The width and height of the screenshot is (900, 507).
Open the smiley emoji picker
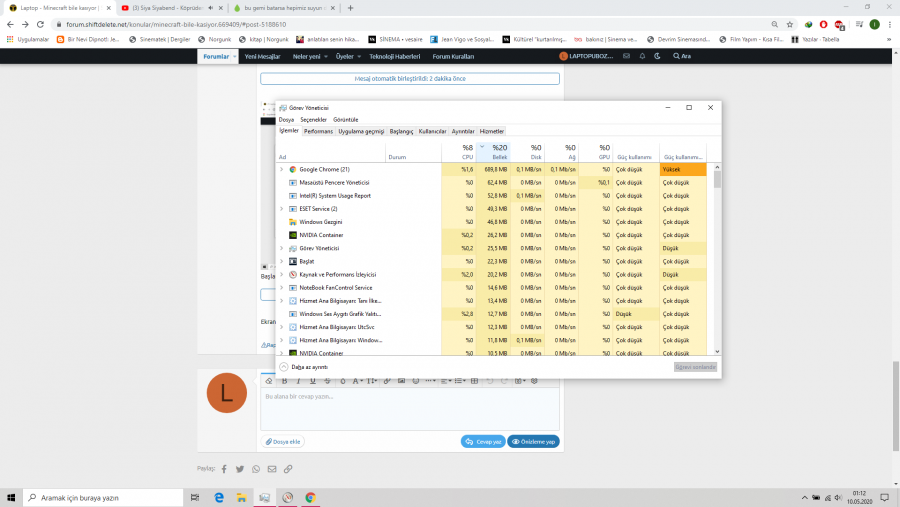point(416,381)
